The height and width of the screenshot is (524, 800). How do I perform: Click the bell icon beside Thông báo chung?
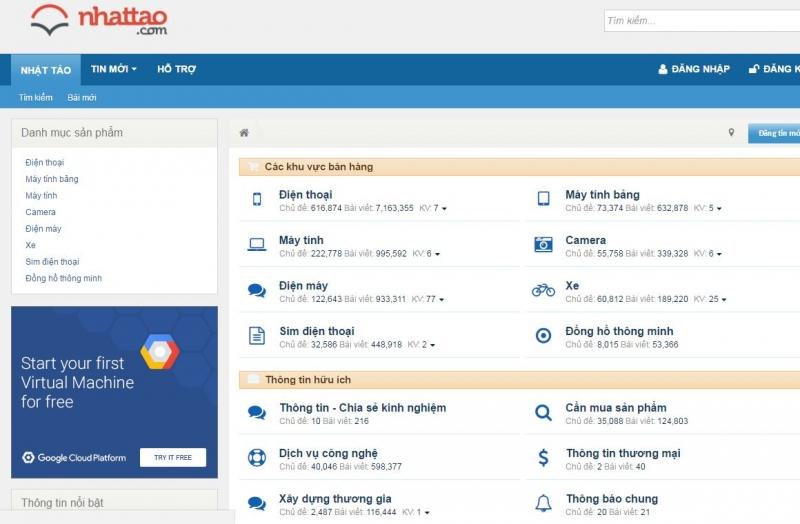(x=543, y=503)
